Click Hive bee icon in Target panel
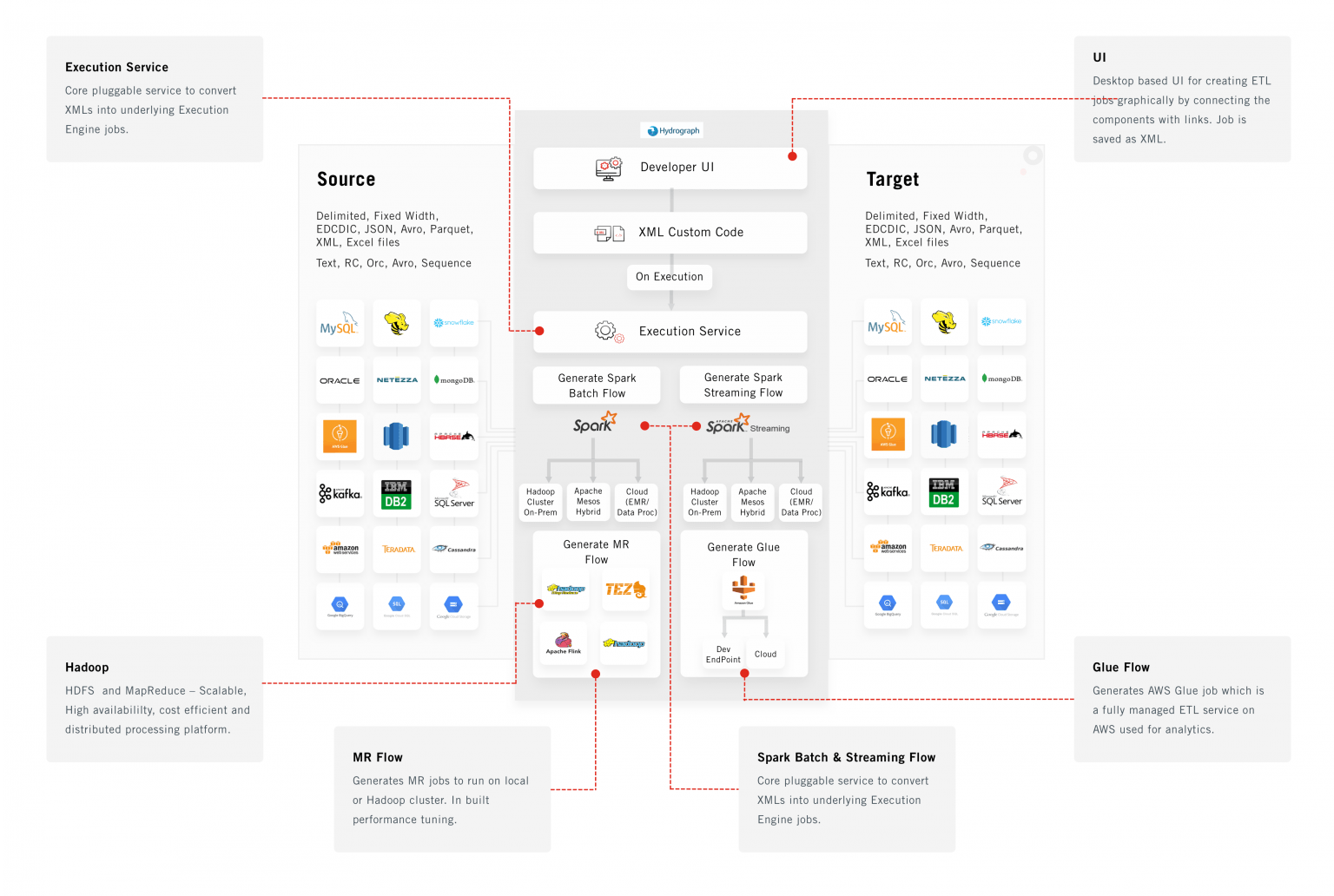 (945, 322)
